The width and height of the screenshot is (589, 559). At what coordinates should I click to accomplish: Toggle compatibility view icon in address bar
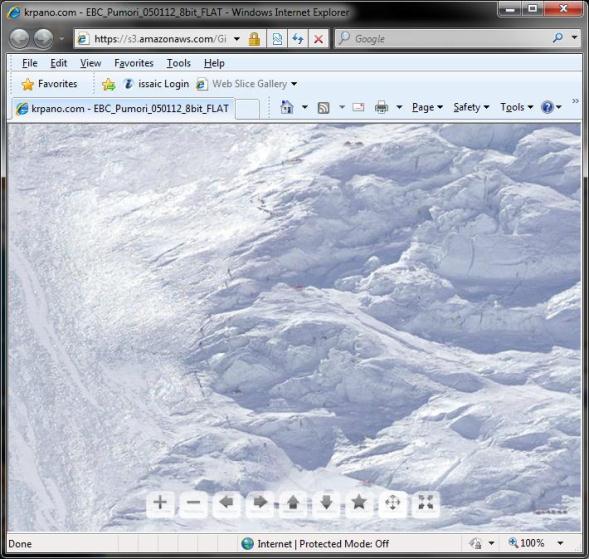coord(277,39)
